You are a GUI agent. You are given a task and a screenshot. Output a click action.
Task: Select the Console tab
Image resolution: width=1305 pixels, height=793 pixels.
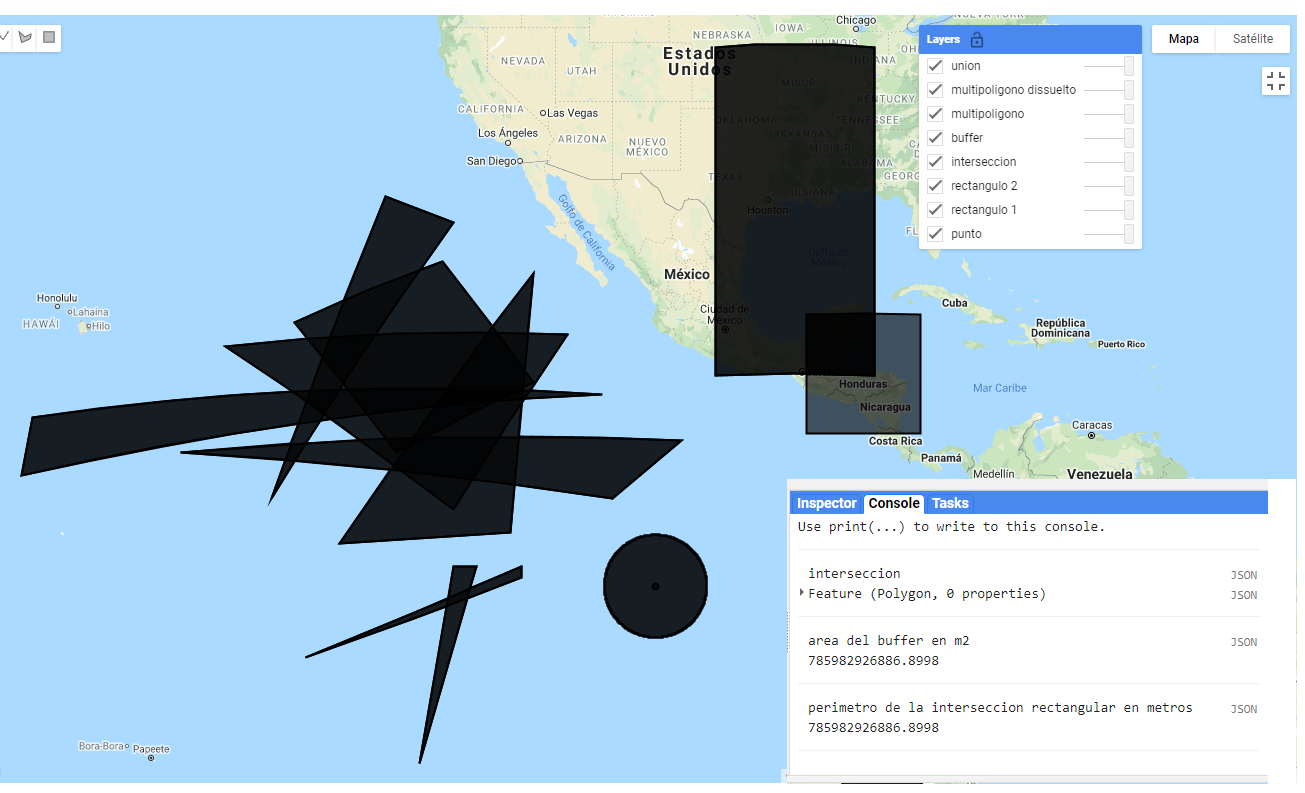coord(894,503)
